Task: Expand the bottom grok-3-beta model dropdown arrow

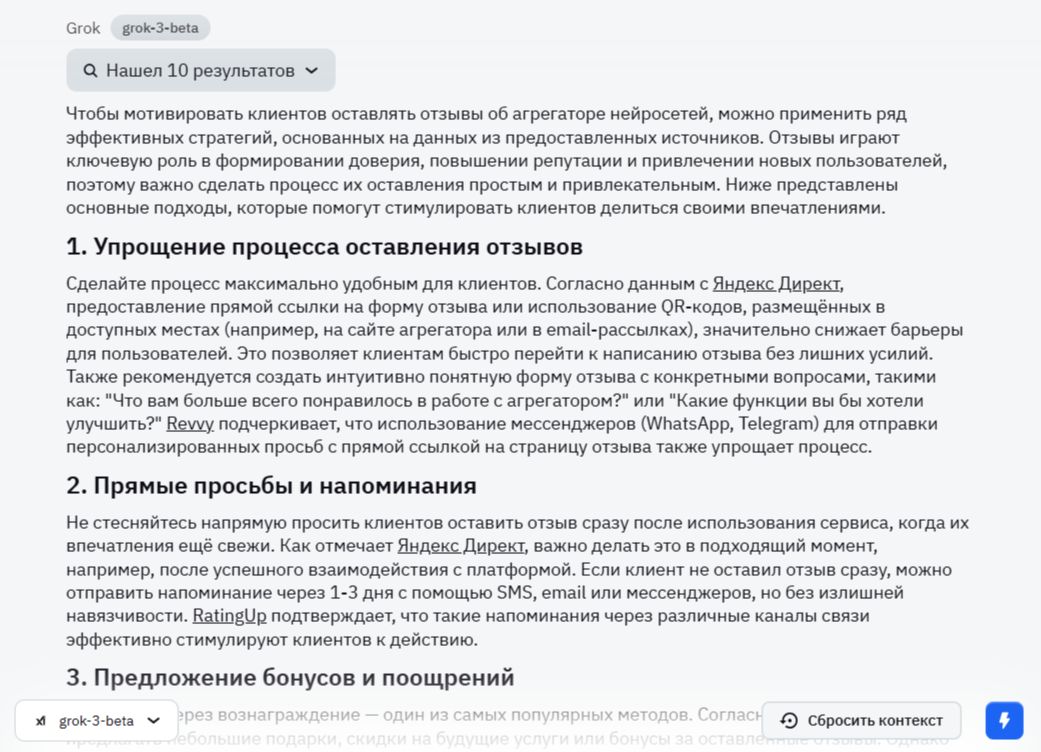Action: point(154,721)
